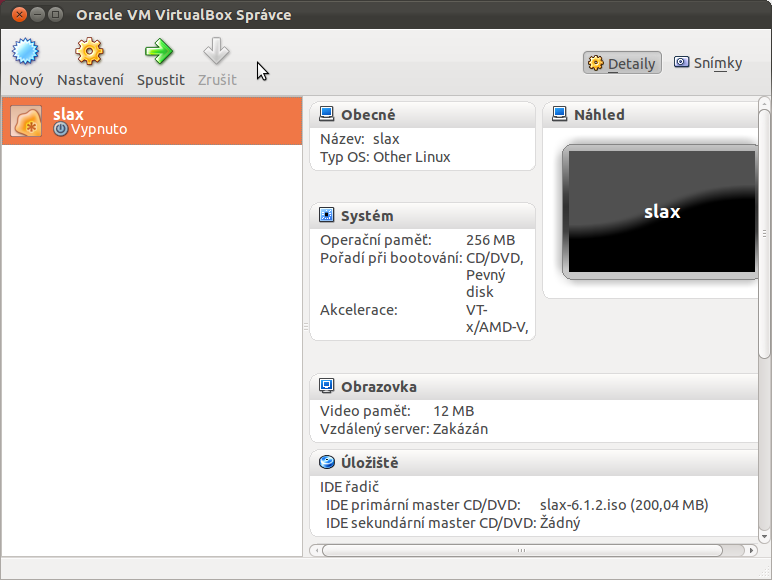This screenshot has height=580, width=772.
Task: Select the slax virtual machine entry
Action: point(152,121)
